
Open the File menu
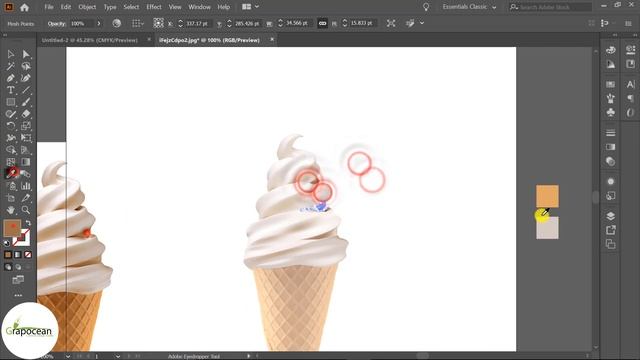click(49, 7)
